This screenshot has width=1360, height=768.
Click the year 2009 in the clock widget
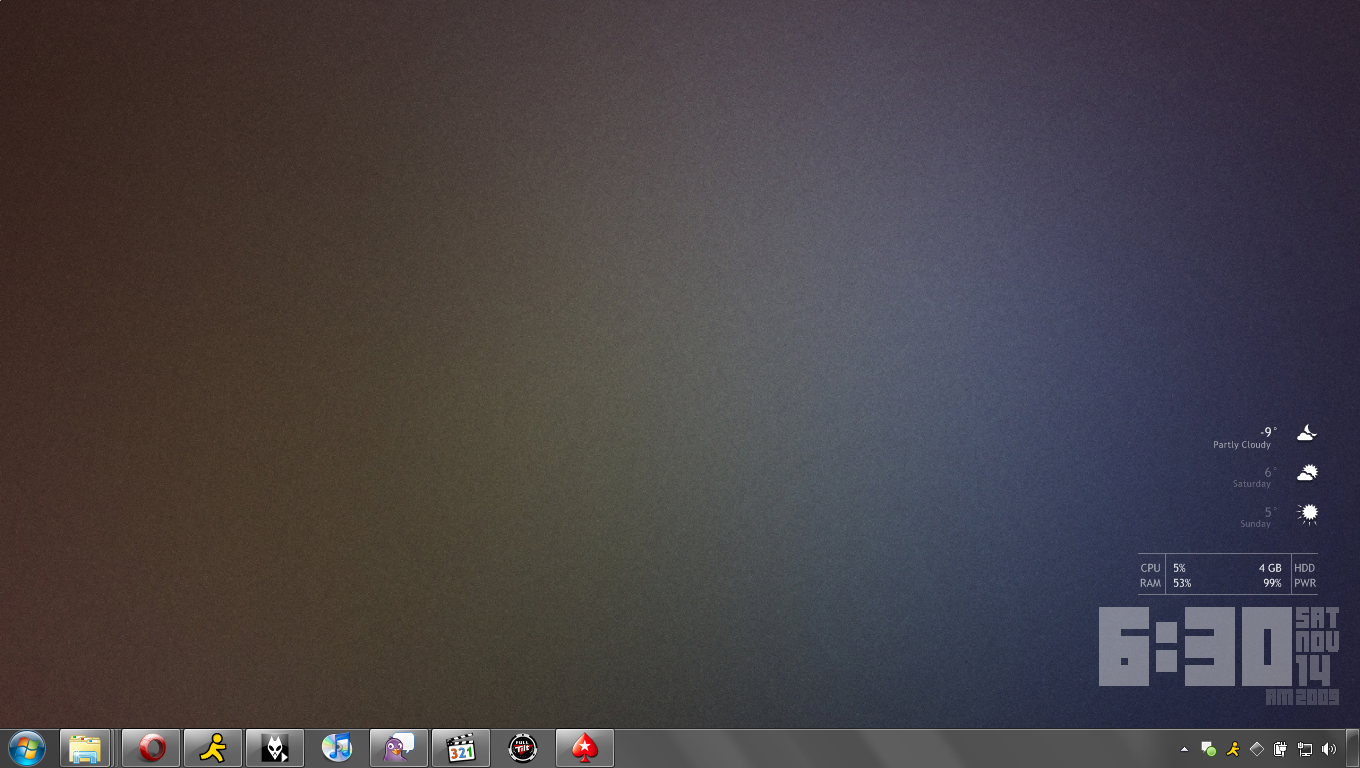coord(1319,697)
